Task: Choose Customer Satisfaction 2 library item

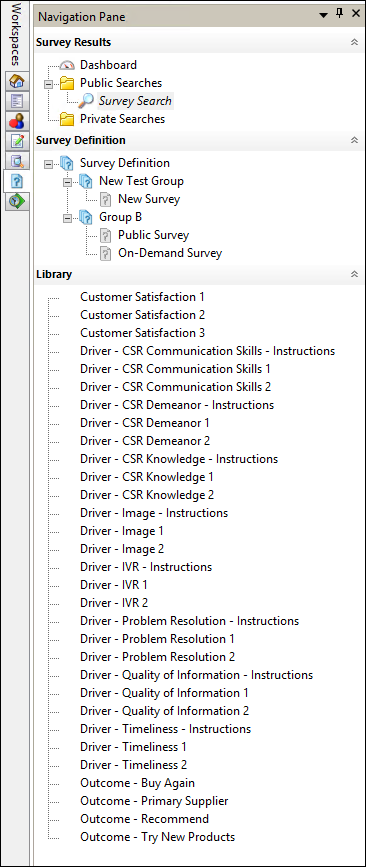Action: (x=143, y=315)
